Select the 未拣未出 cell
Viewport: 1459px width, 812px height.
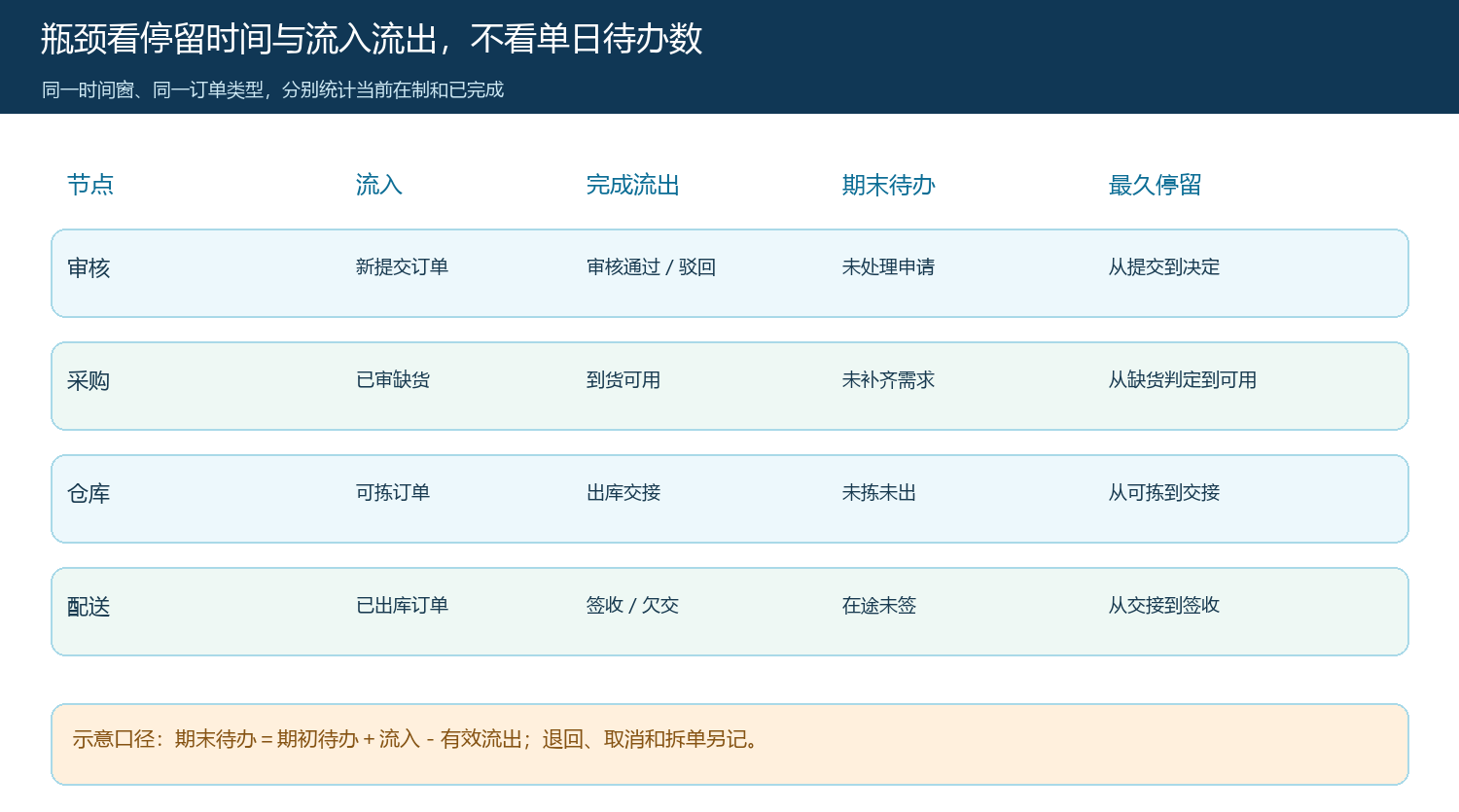pyautogui.click(x=879, y=493)
